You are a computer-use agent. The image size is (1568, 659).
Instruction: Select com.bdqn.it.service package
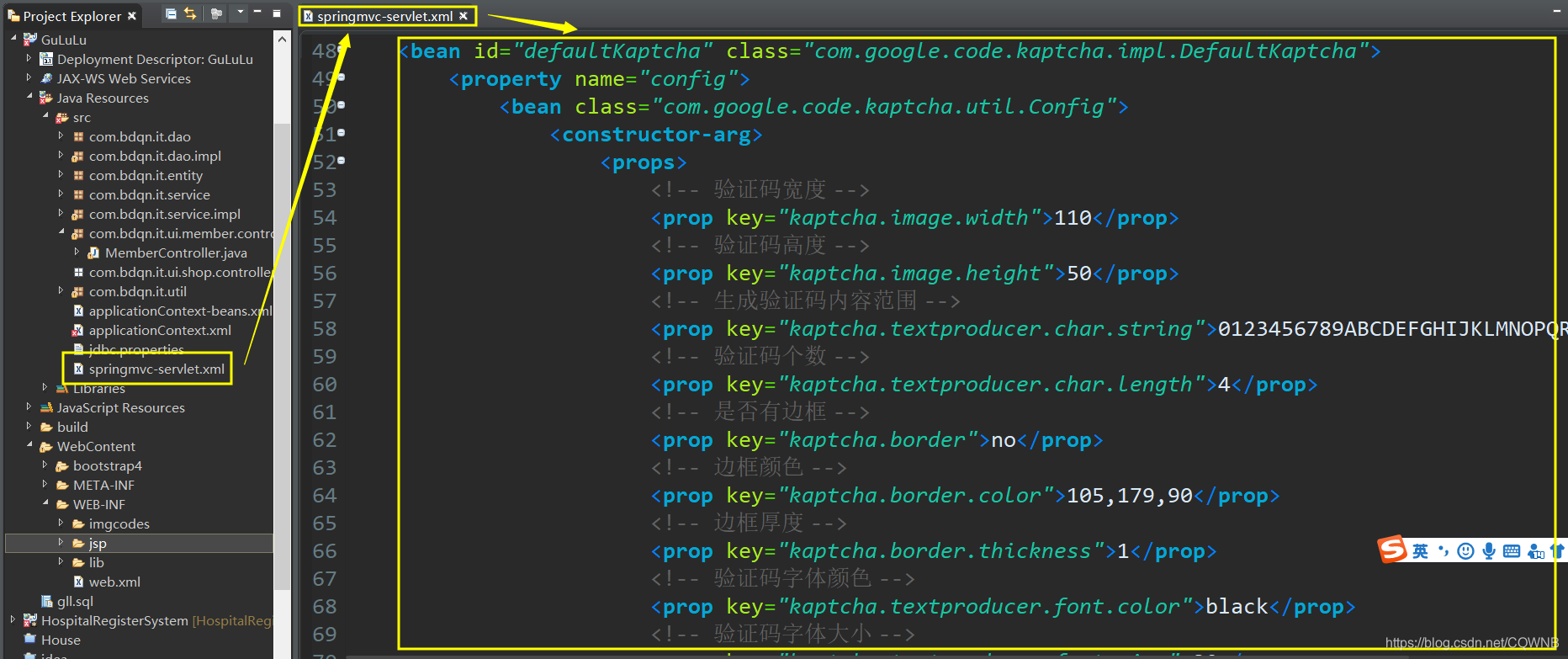click(149, 194)
